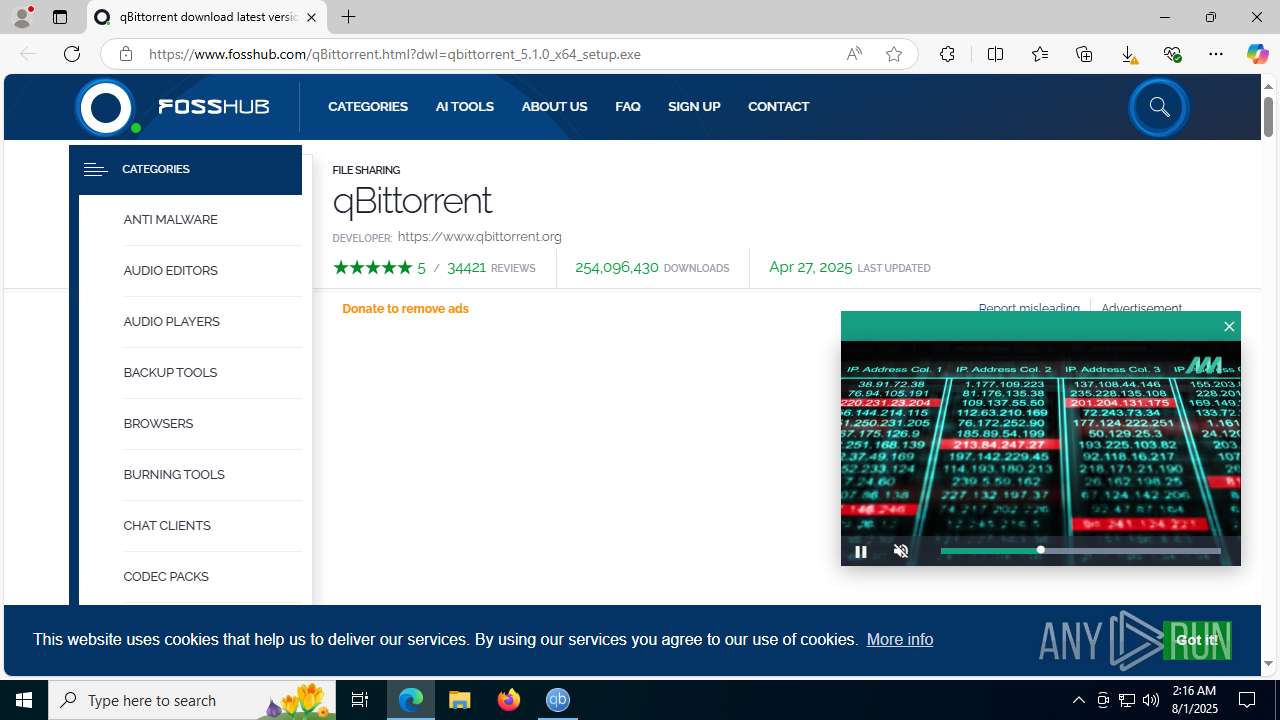Toggle Split screen icon
Viewport: 1280px width, 720px height.
pyautogui.click(x=995, y=54)
